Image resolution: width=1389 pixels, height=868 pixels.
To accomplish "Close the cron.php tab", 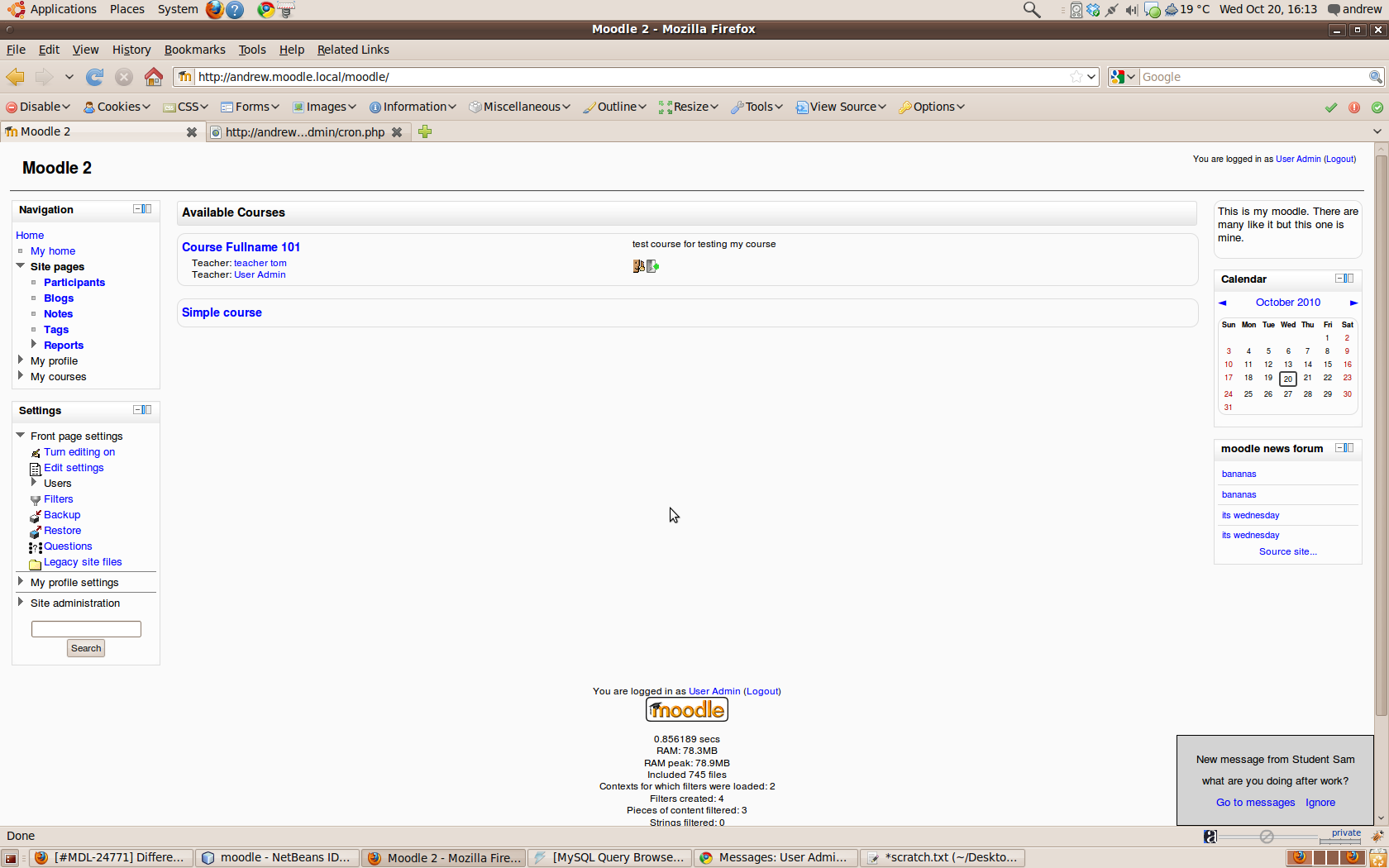I will click(x=397, y=132).
